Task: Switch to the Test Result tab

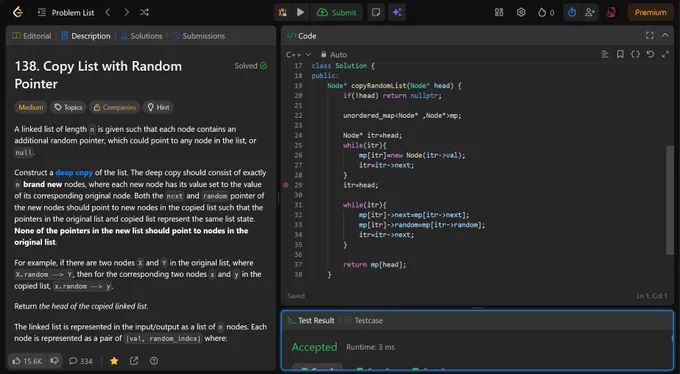Action: [x=311, y=321]
